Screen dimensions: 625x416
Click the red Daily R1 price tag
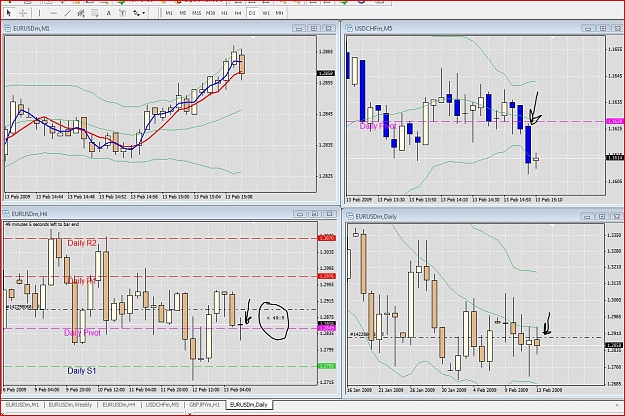point(327,276)
